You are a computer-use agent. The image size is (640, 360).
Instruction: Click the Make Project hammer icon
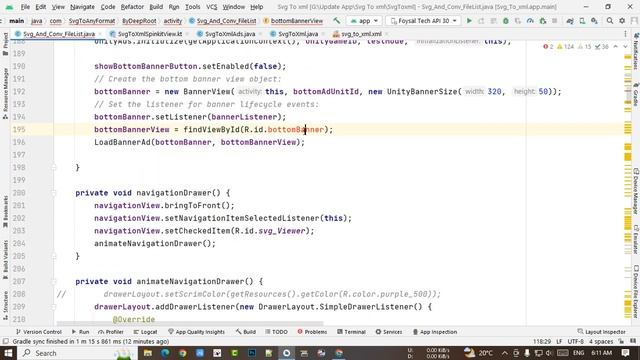click(336, 20)
